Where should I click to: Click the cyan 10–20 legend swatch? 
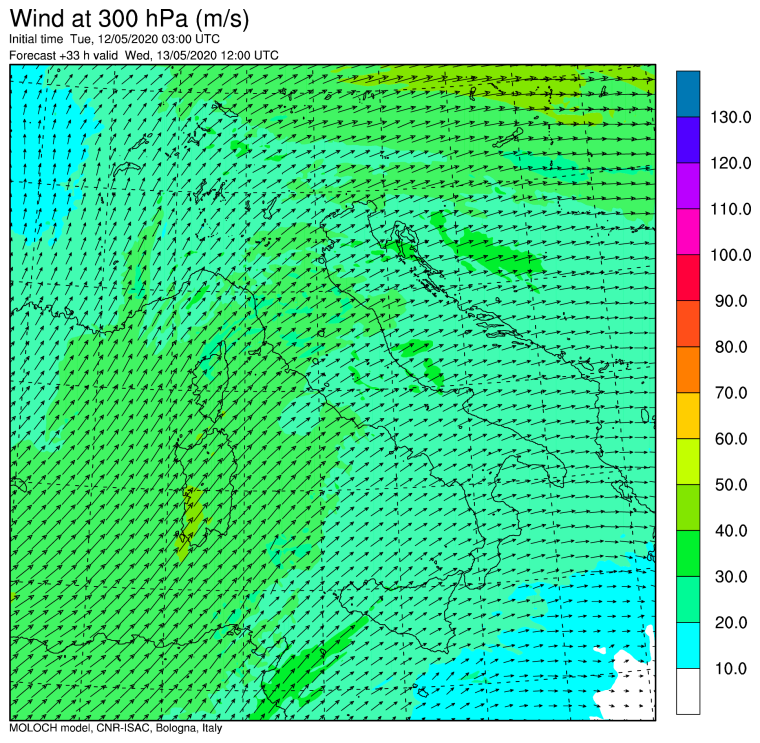coord(688,646)
